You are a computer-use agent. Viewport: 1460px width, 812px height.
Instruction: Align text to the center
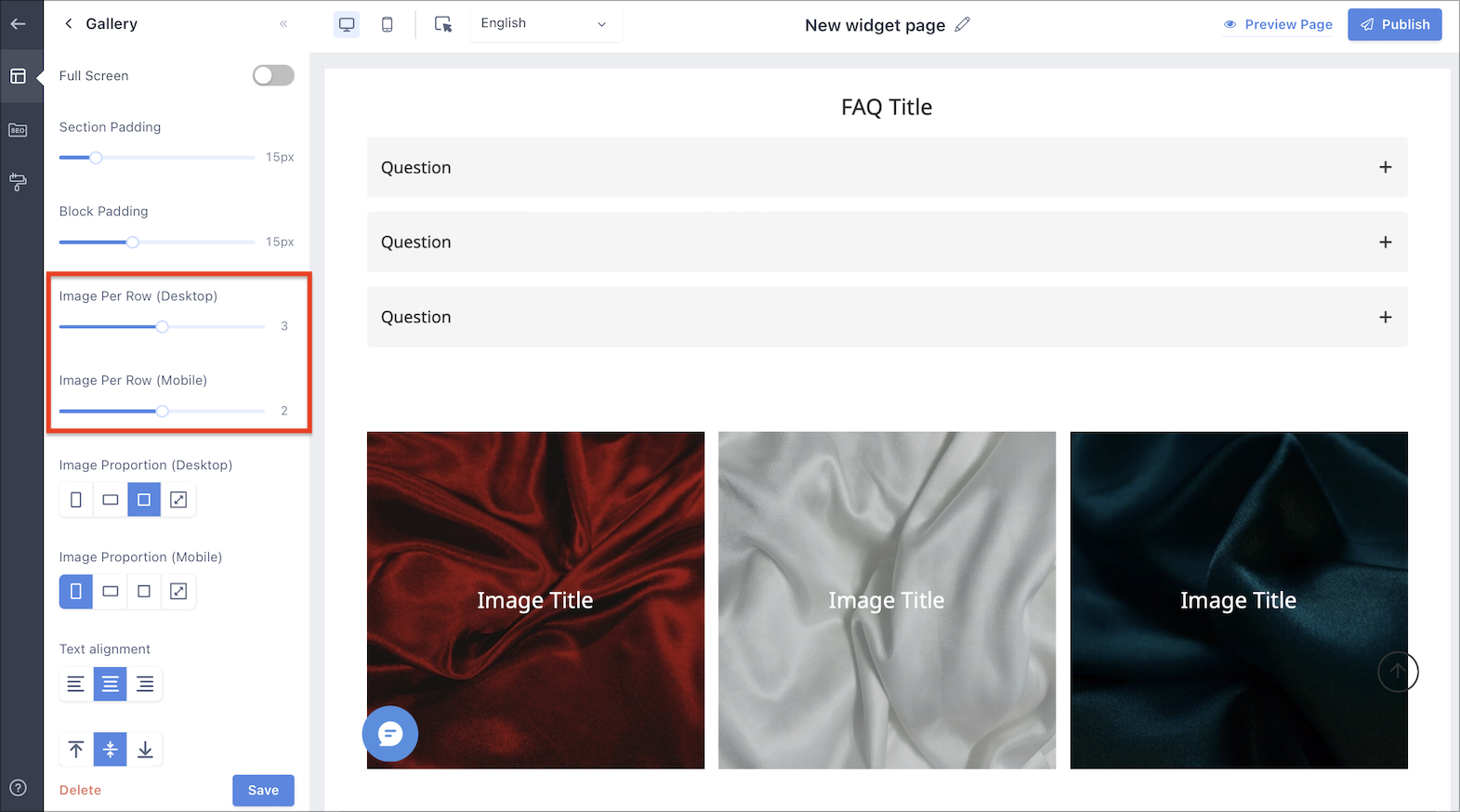(111, 684)
